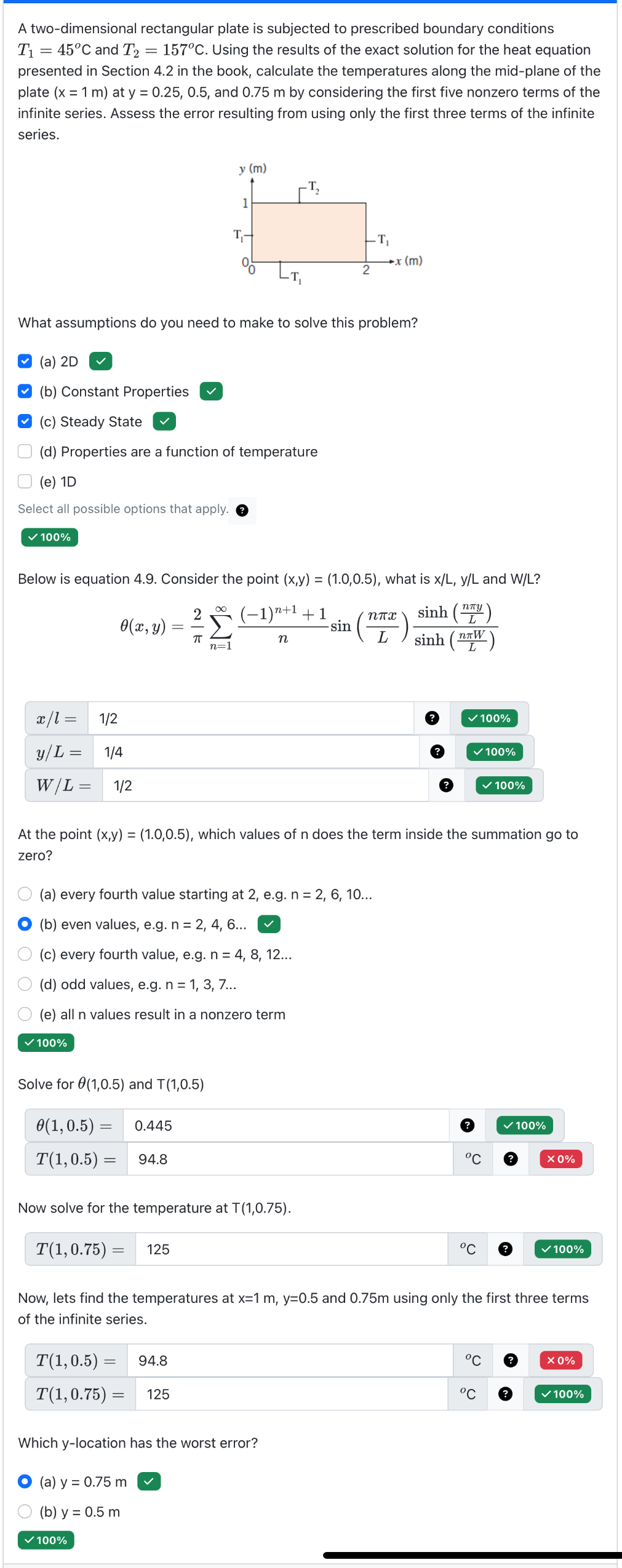Viewport: 622px width, 1568px height.
Task: Check option '(e) 1D' in assumptions list
Action: pyautogui.click(x=25, y=481)
